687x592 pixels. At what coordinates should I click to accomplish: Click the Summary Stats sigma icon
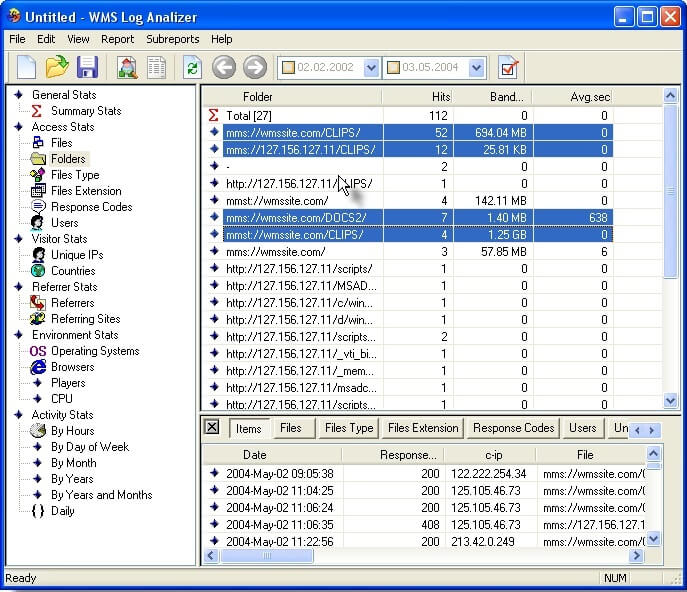click(x=37, y=111)
